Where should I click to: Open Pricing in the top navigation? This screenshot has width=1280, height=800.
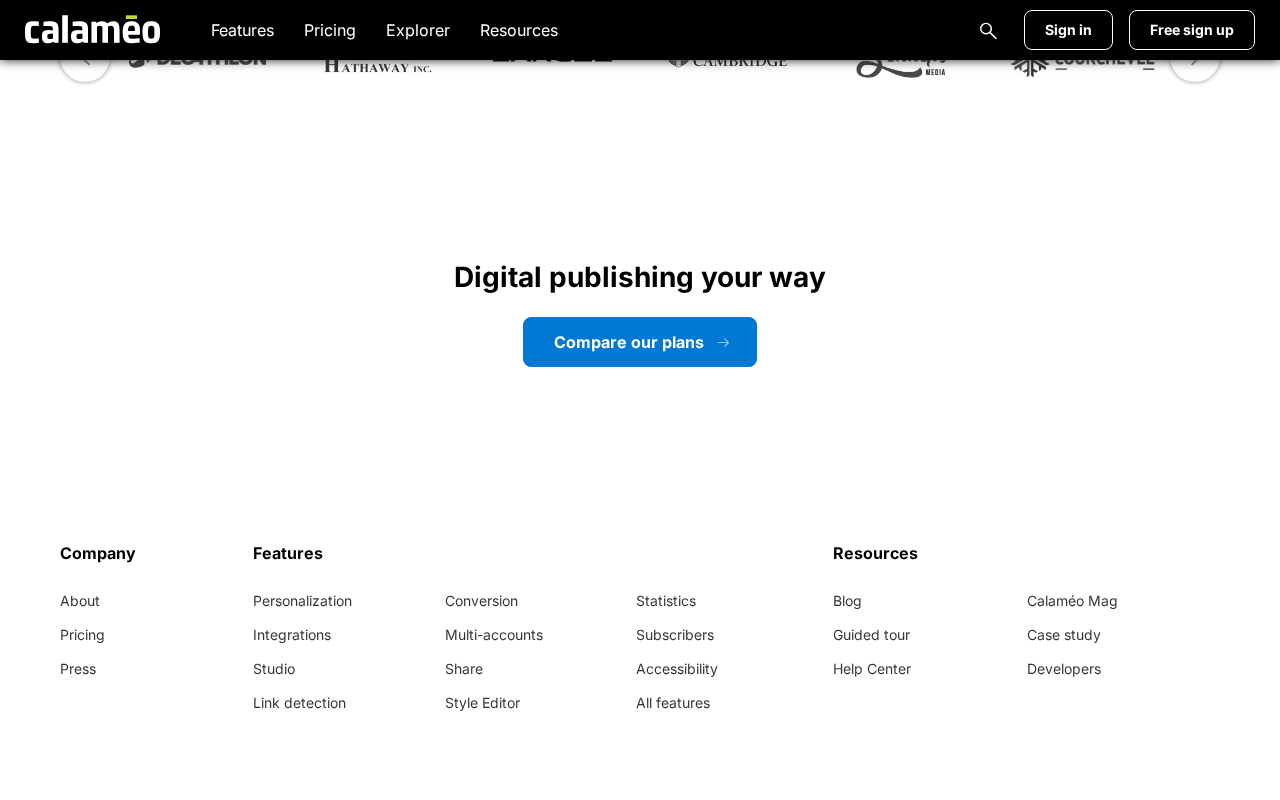click(x=330, y=30)
